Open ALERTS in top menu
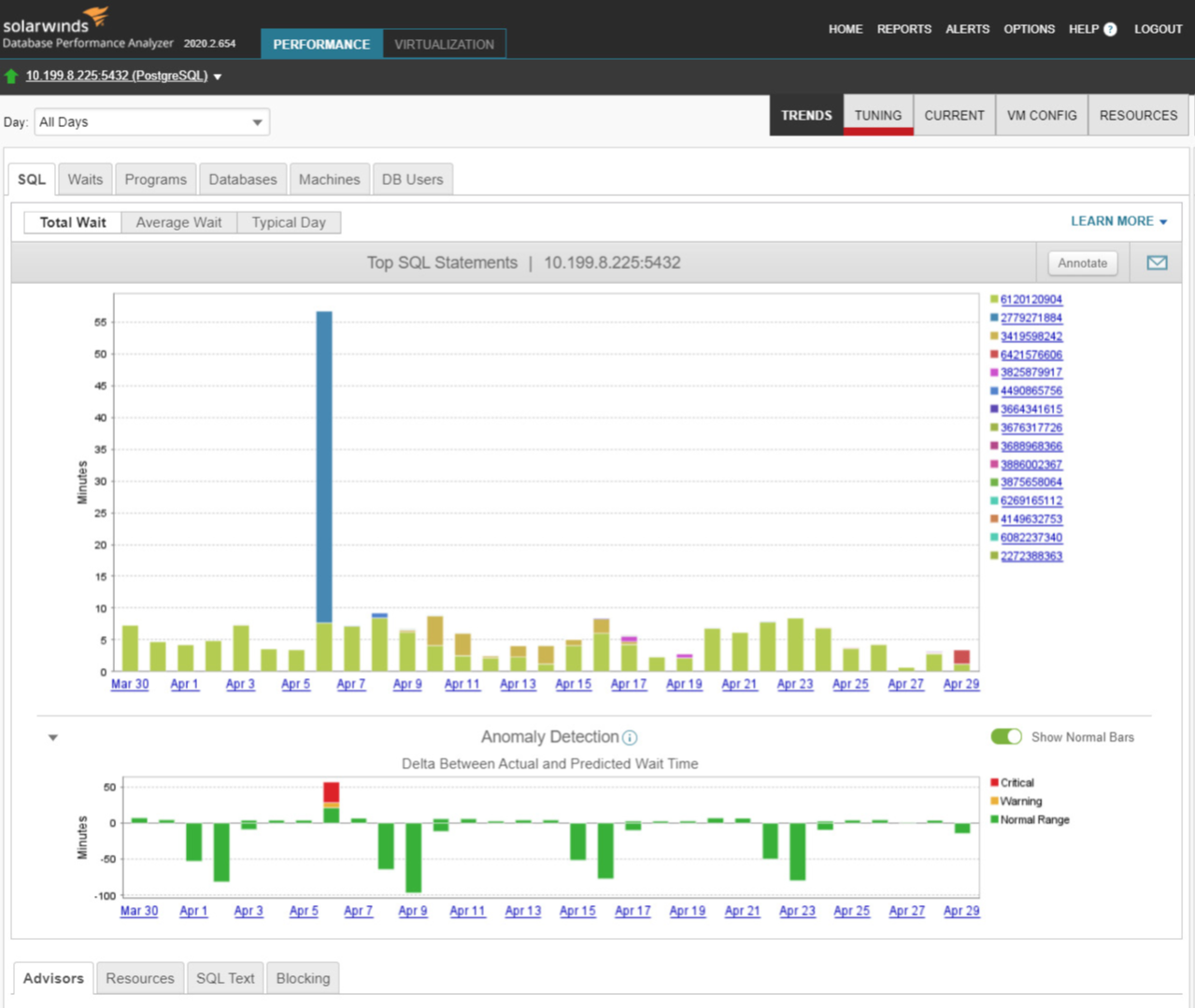 [x=967, y=29]
